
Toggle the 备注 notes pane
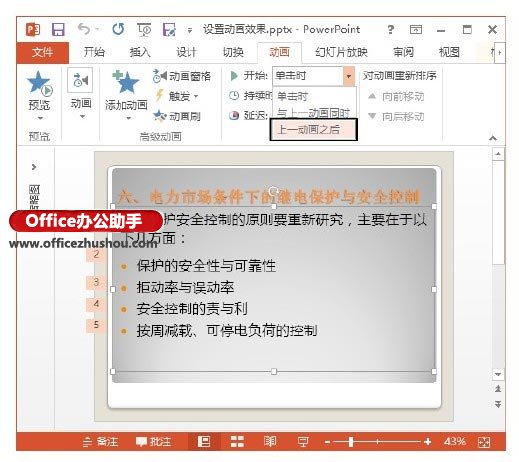(100, 442)
